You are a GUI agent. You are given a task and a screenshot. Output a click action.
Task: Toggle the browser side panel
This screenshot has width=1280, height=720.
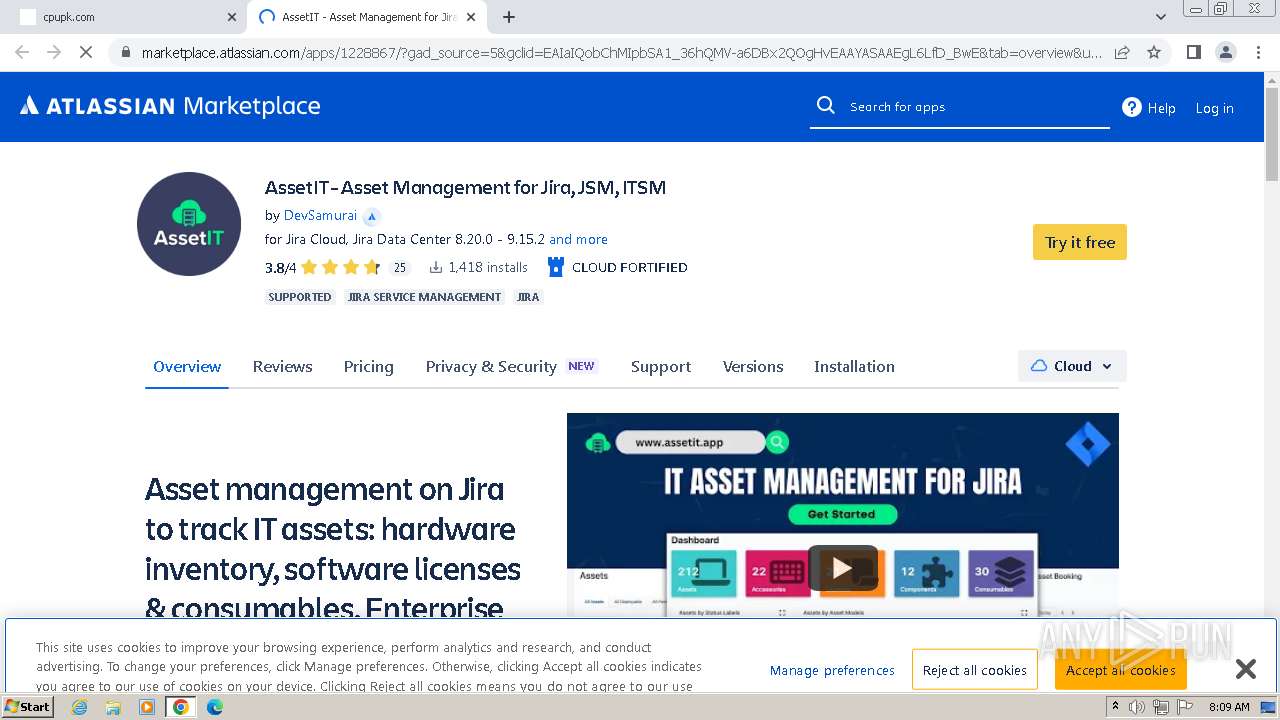pyautogui.click(x=1193, y=52)
